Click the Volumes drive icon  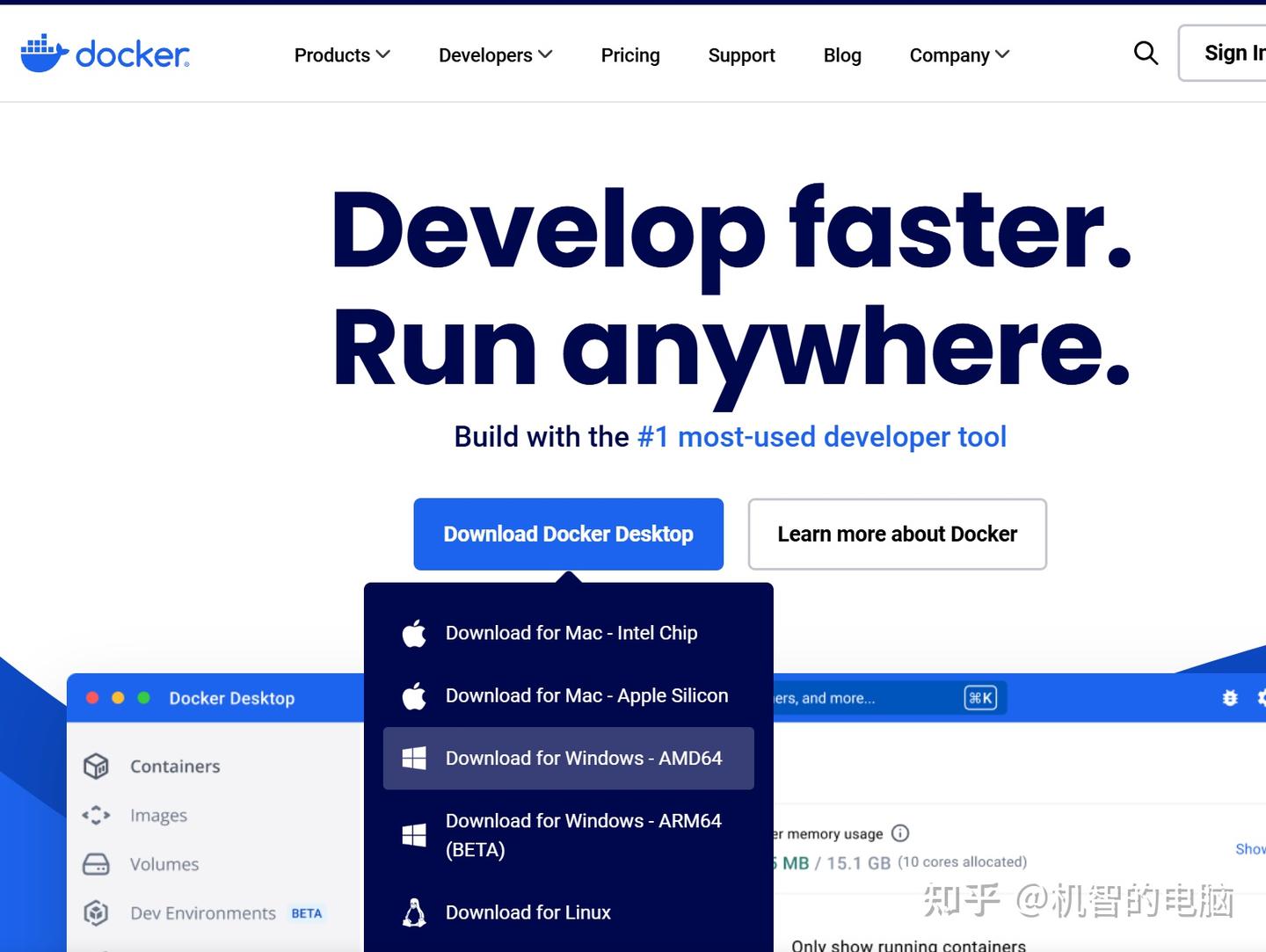coord(96,865)
